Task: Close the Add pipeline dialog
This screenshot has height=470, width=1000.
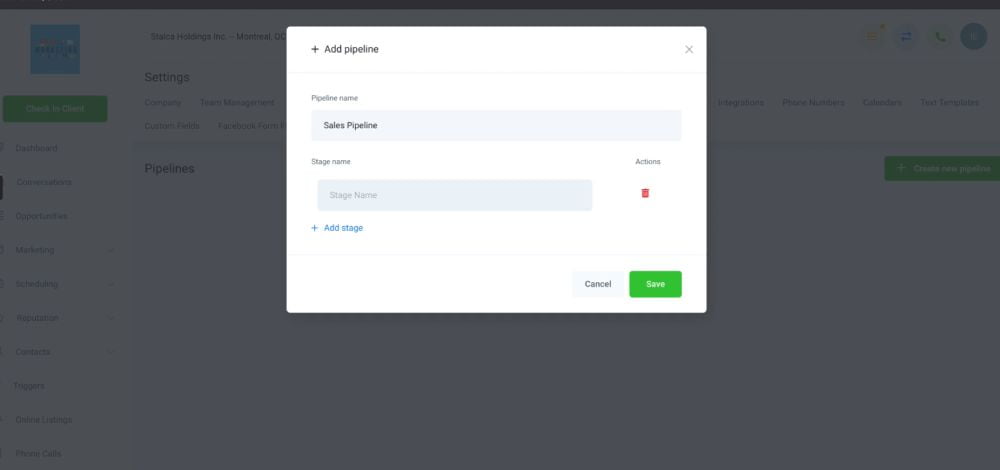Action: (689, 49)
